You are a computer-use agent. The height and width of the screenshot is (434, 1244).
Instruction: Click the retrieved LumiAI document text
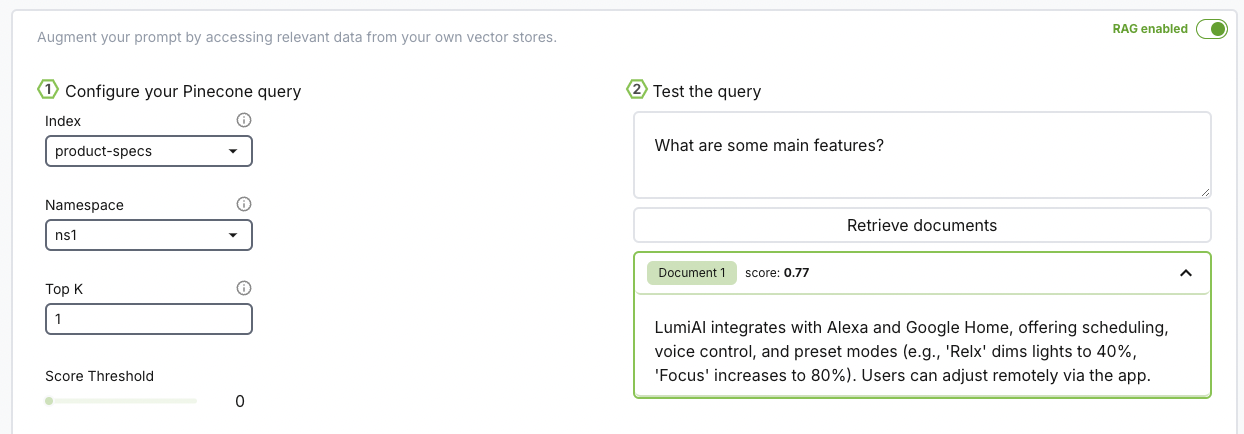pos(912,352)
